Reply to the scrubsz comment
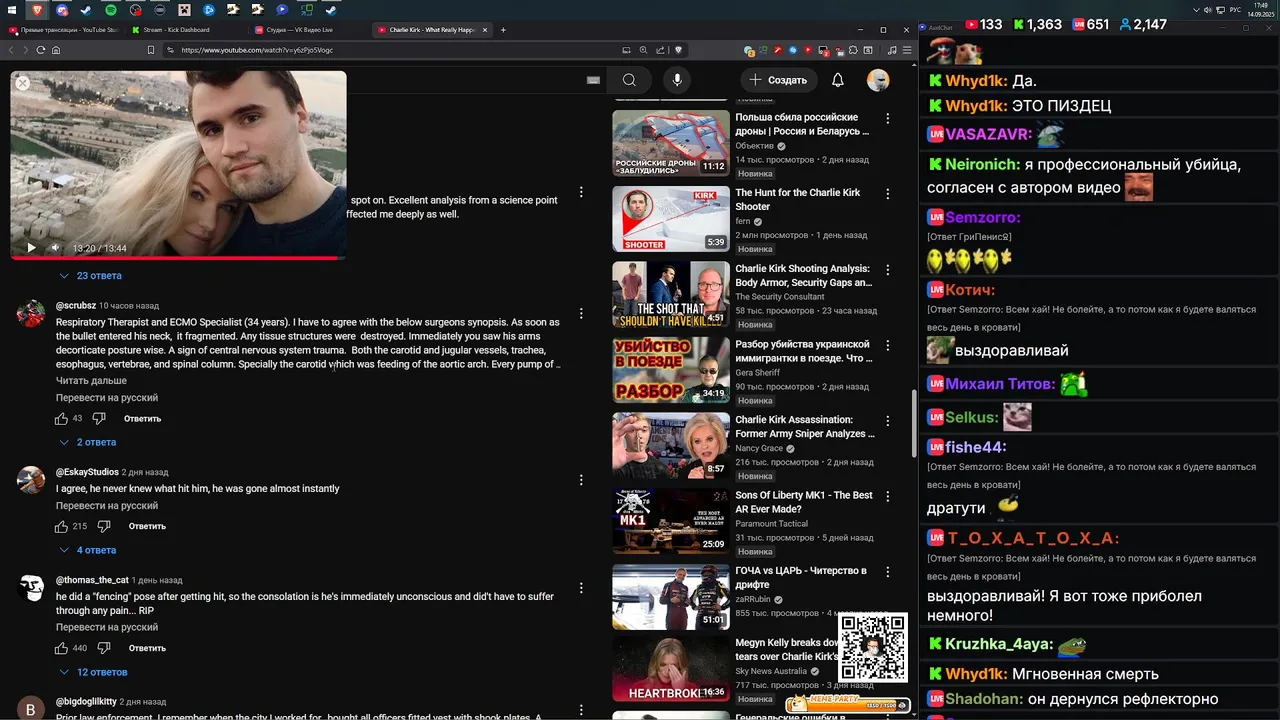The height and width of the screenshot is (720, 1280). point(142,419)
